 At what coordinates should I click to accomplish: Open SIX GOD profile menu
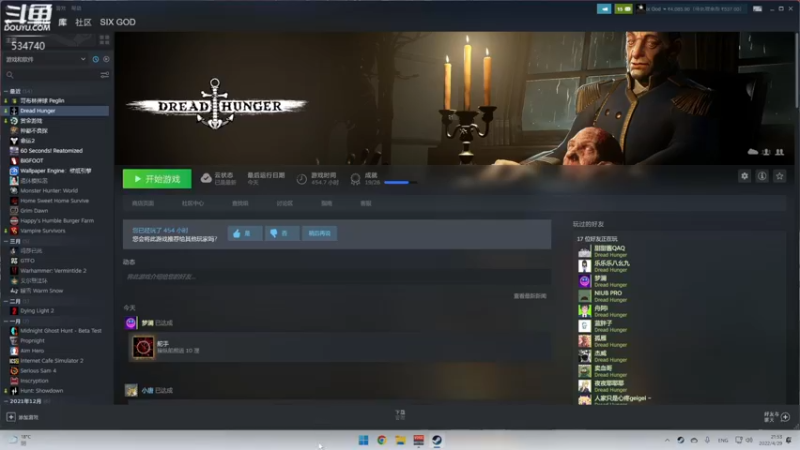click(x=118, y=22)
